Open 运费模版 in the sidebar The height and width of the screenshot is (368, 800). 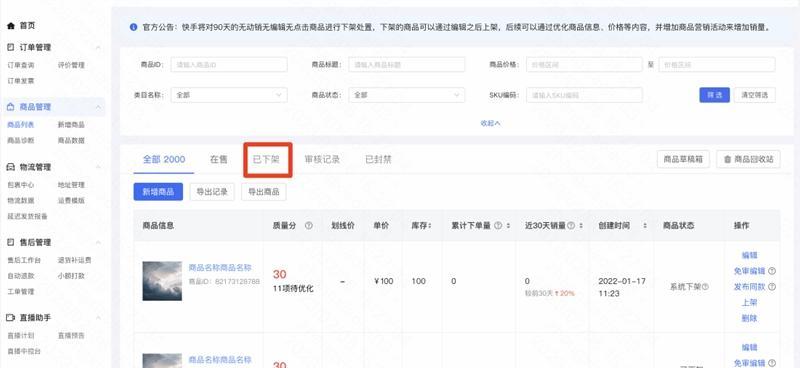(71, 201)
